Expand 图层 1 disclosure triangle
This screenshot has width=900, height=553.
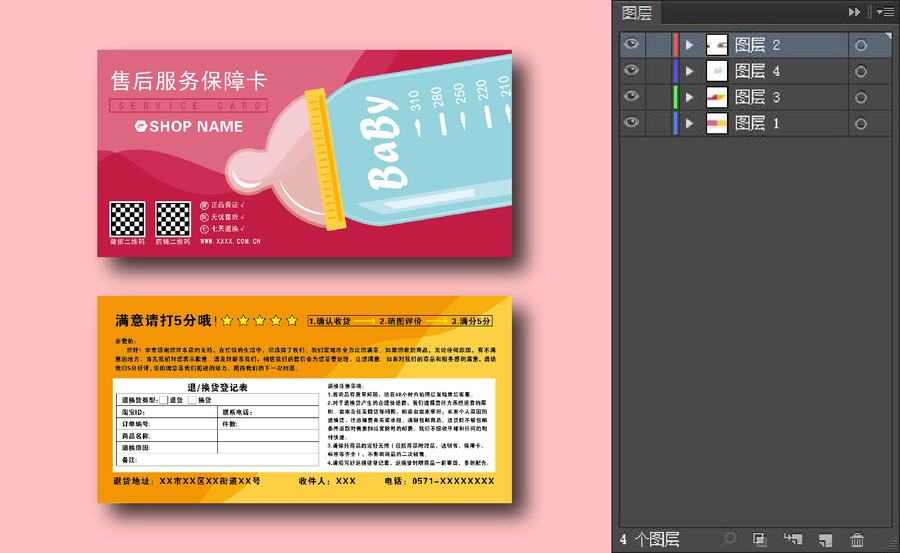690,123
